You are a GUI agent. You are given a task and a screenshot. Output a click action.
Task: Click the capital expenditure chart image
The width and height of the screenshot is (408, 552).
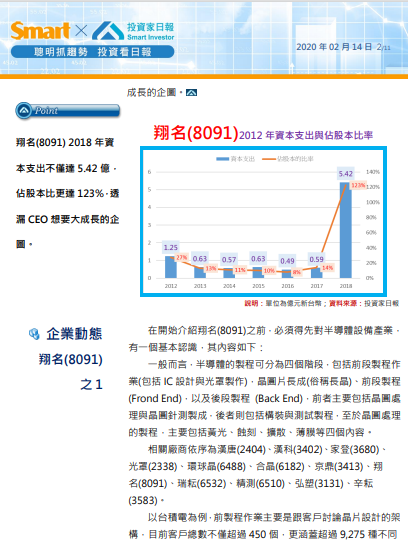coord(263,221)
